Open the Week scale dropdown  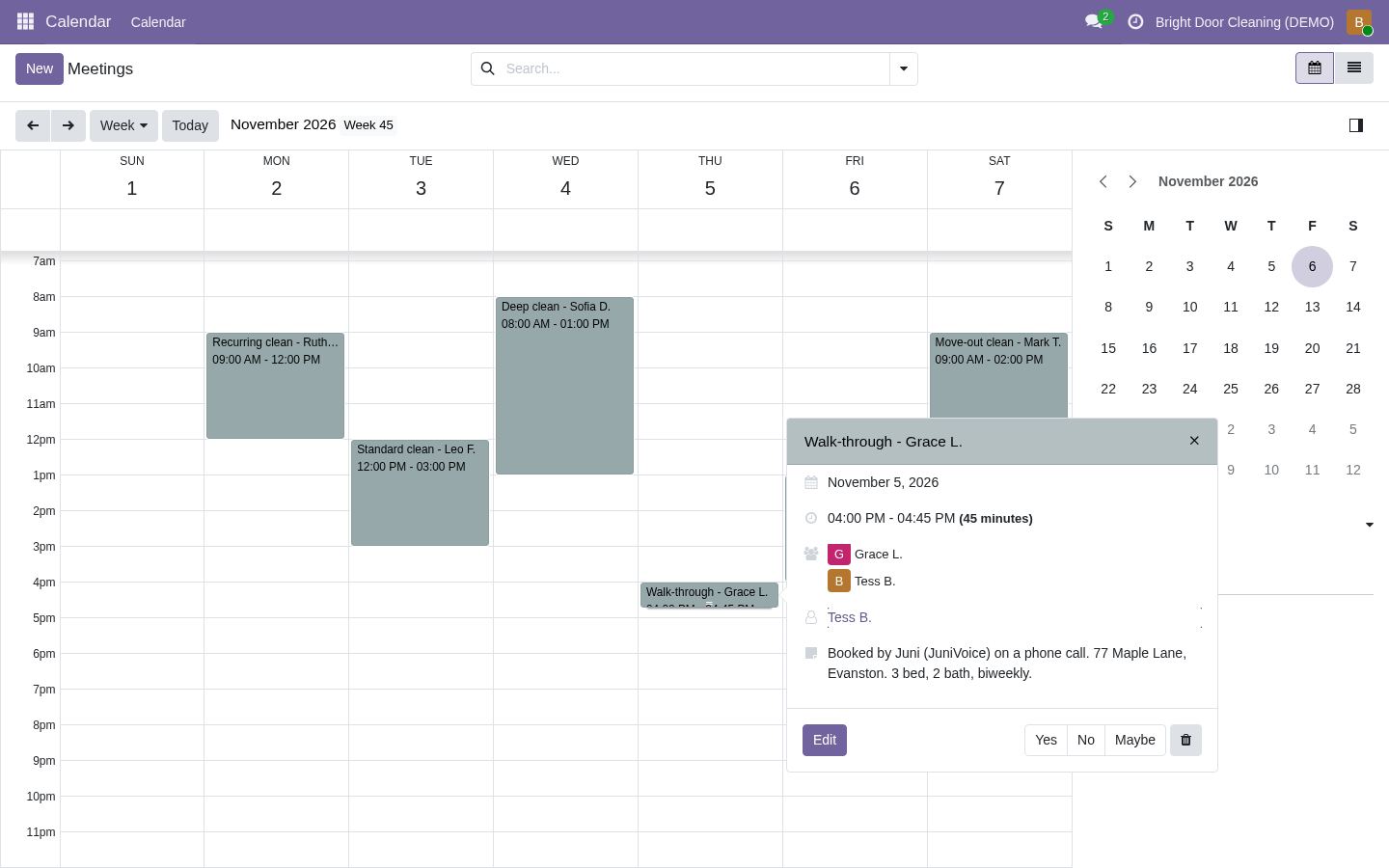click(x=123, y=125)
